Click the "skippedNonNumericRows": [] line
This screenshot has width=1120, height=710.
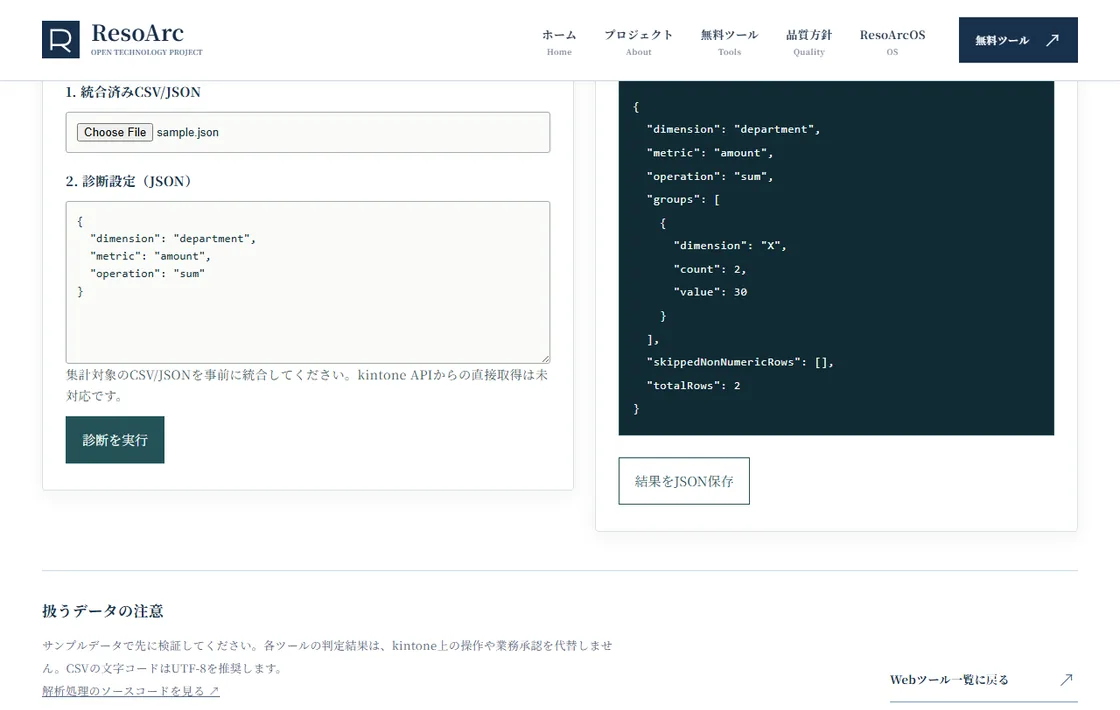pyautogui.click(x=740, y=362)
